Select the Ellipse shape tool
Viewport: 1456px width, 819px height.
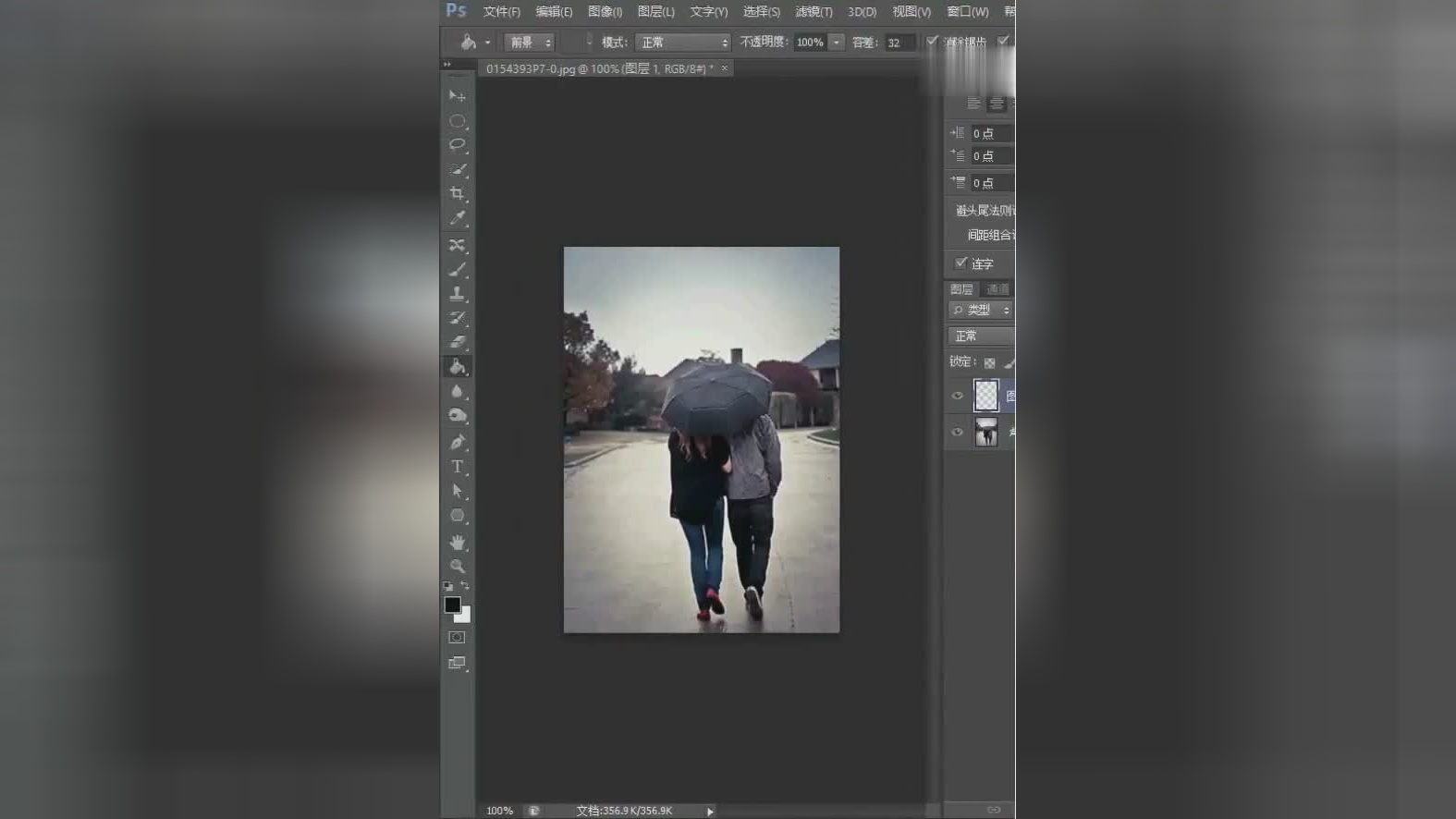pos(457,516)
